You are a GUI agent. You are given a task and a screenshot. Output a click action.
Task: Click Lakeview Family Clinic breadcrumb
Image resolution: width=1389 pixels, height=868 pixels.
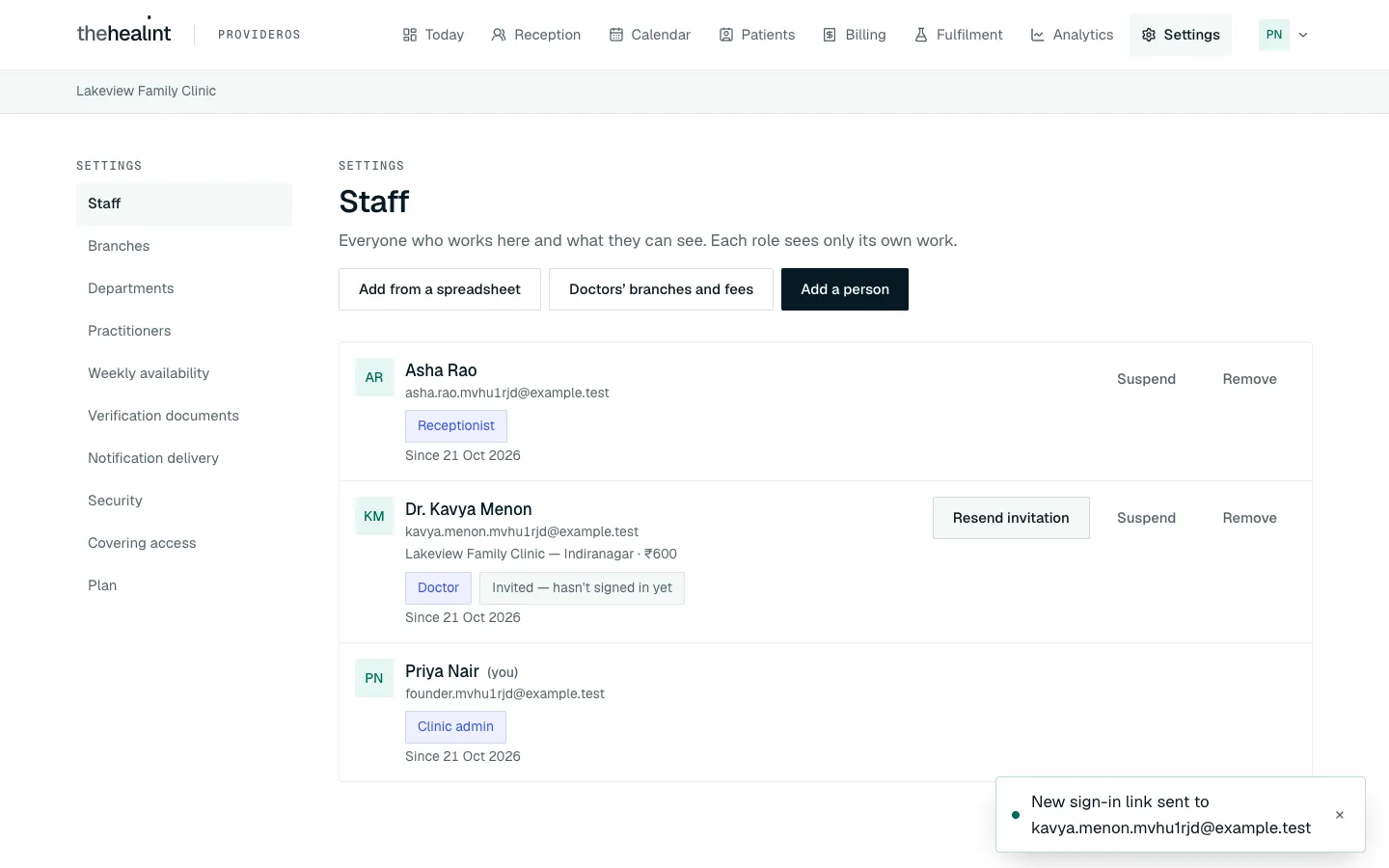coord(146,91)
